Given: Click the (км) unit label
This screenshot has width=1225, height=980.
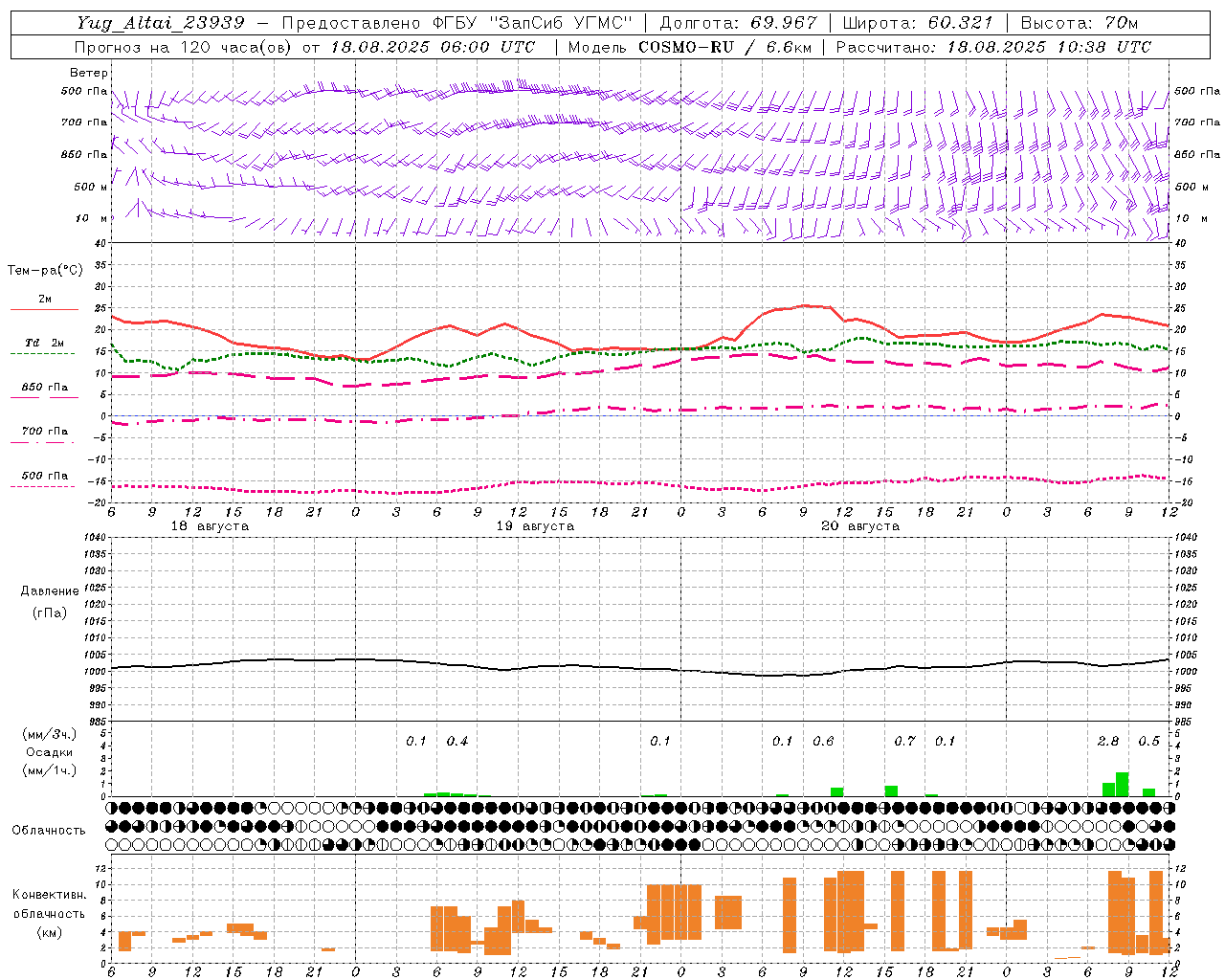Looking at the screenshot, I should (x=49, y=931).
